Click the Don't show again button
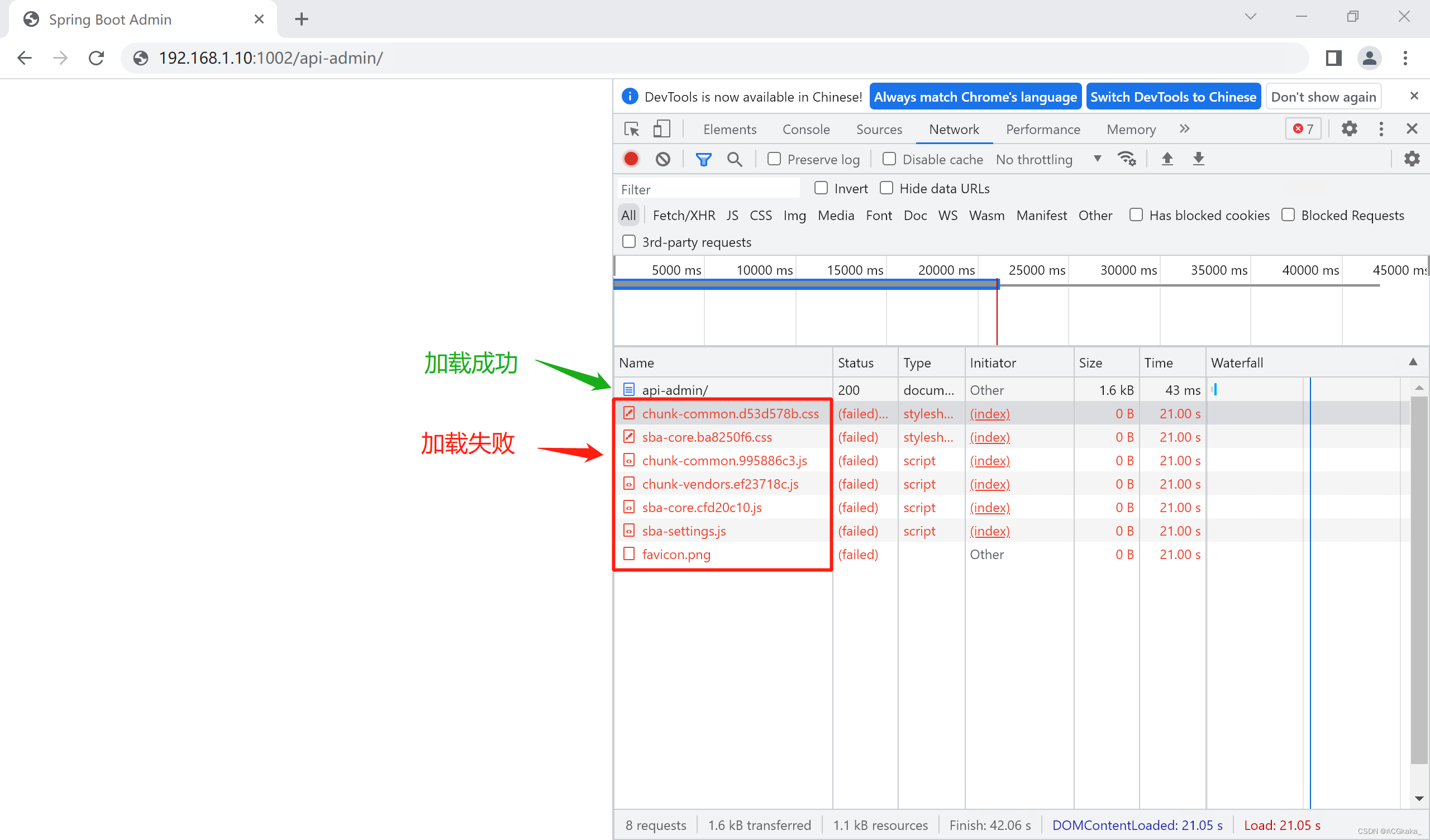1430x840 pixels. 1323,97
